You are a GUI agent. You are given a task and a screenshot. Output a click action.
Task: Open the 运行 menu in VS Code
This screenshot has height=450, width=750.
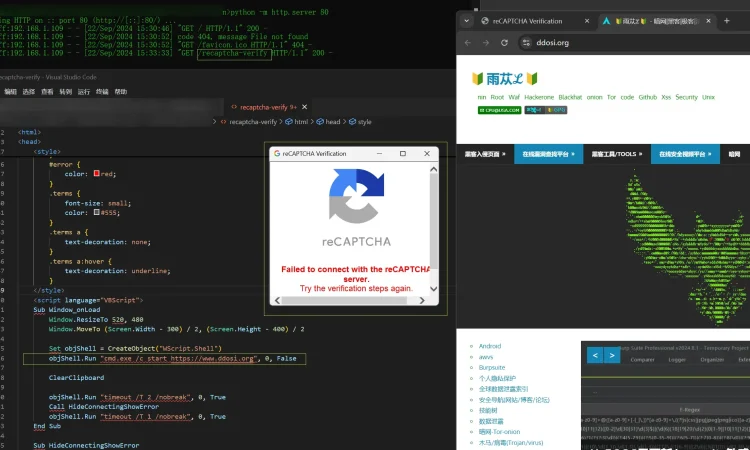click(84, 92)
